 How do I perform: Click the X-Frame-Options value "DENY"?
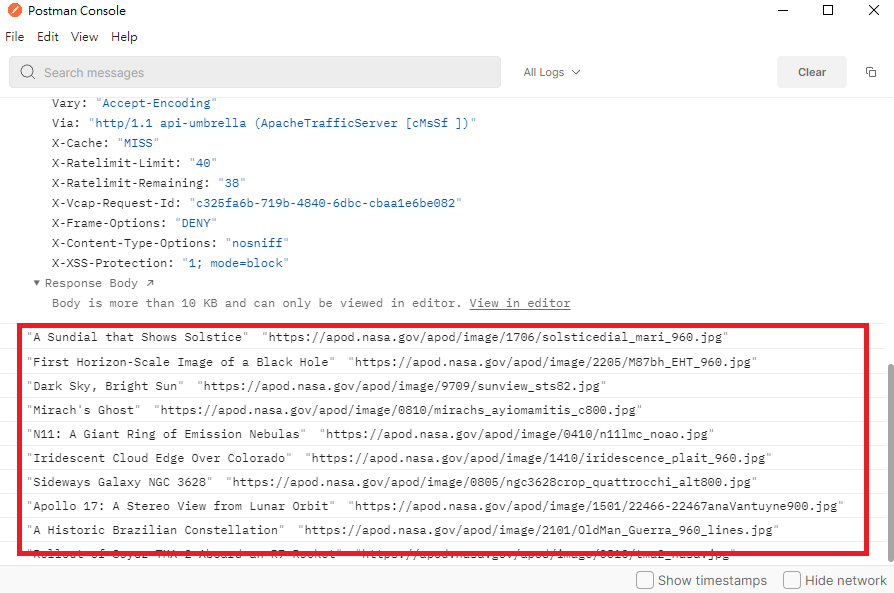click(x=196, y=223)
